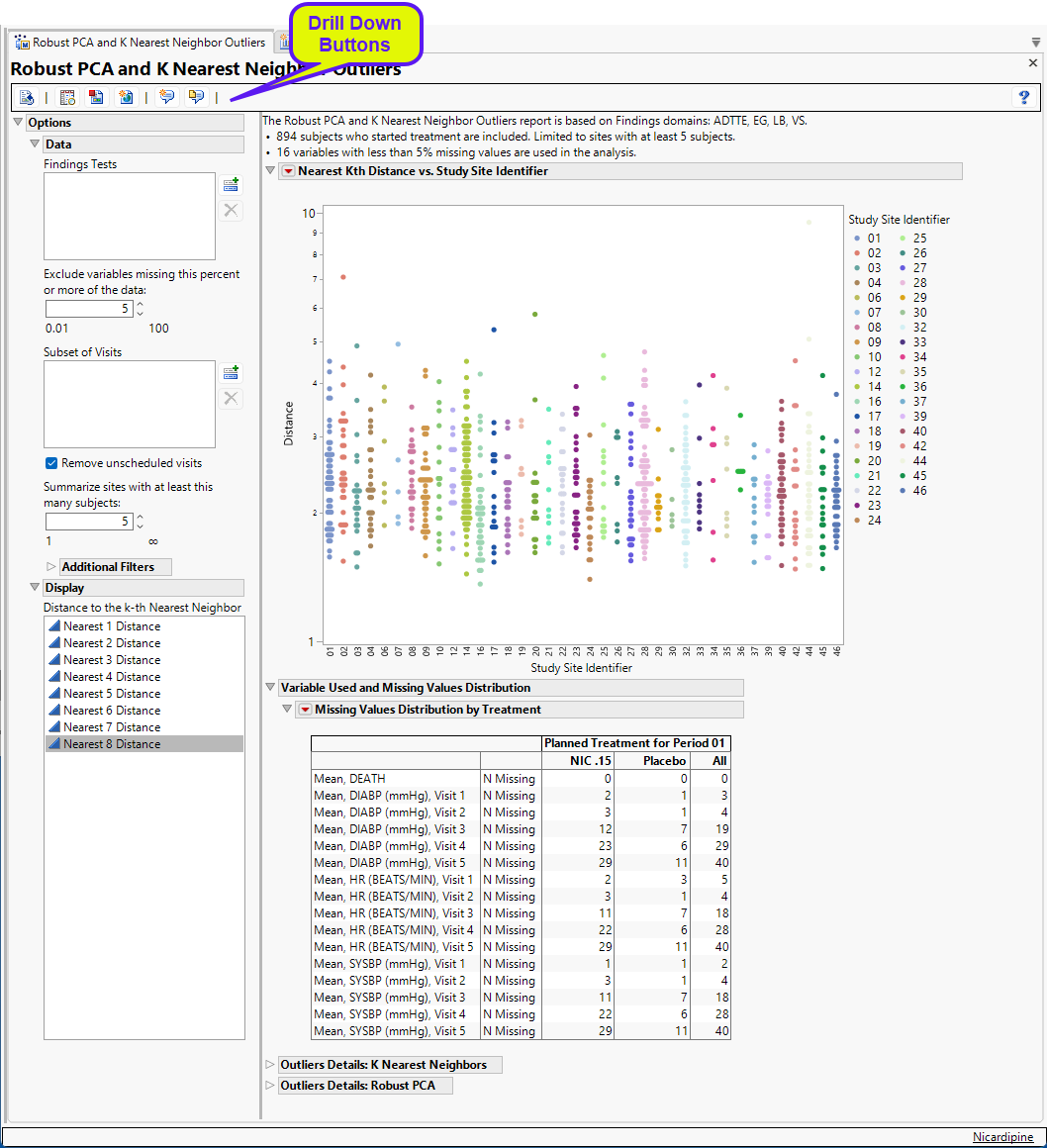Viewport: 1047px width, 1148px height.
Task: Click the globe drill down toolbar icon
Action: click(x=126, y=97)
